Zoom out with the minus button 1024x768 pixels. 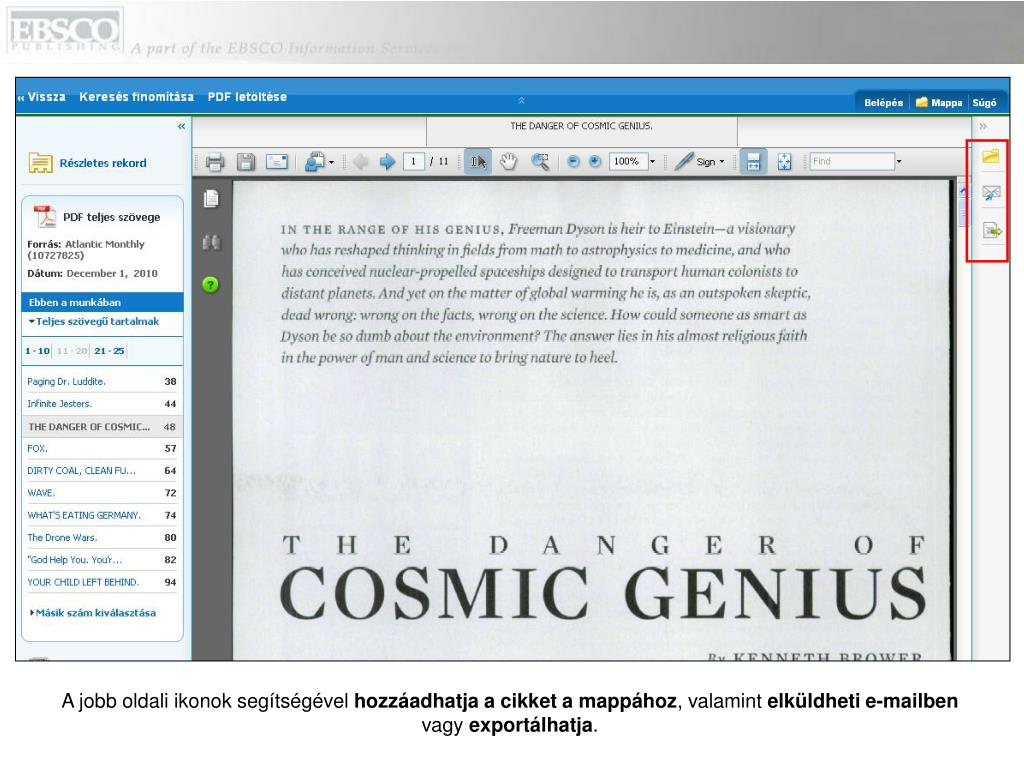(573, 161)
